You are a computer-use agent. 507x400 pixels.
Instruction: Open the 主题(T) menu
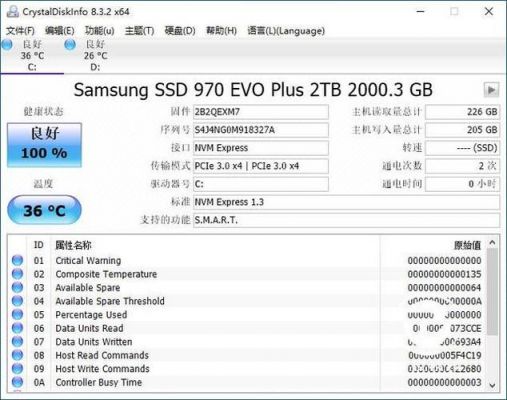[x=139, y=31]
